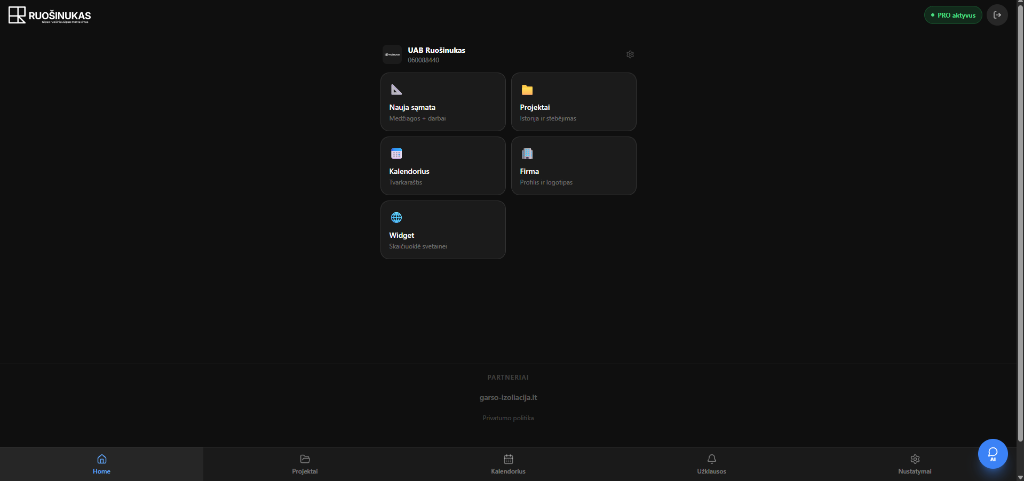Click the open-folder icon in bottom navigation

(305, 459)
